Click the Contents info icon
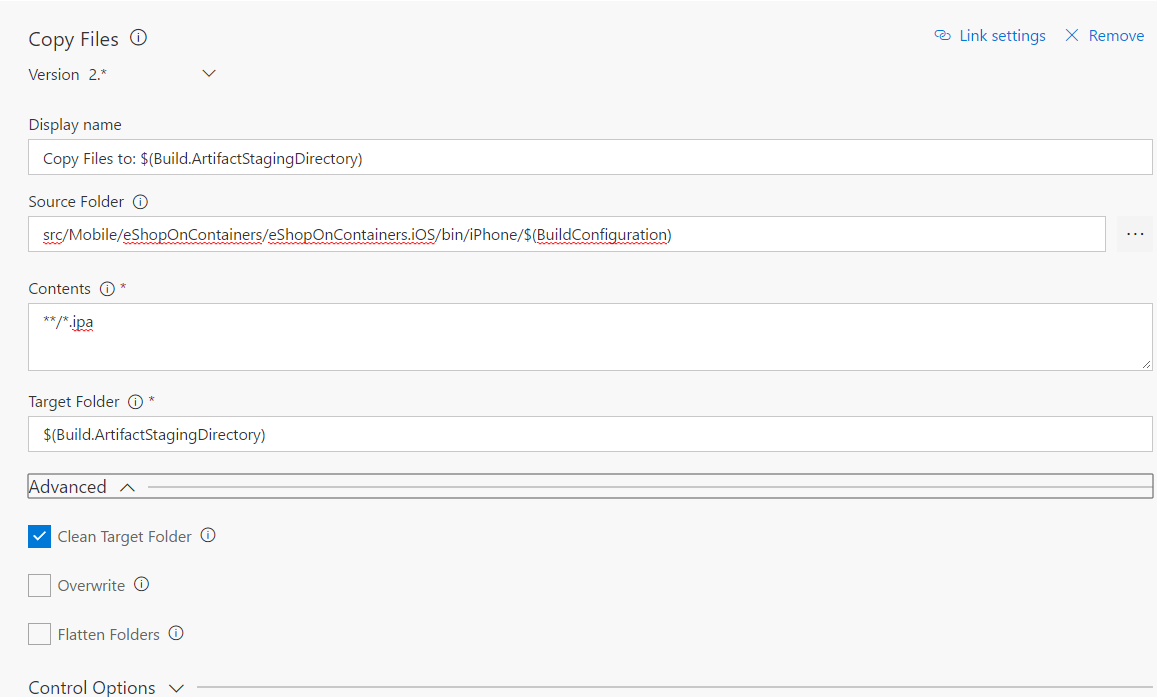The image size is (1157, 697). click(107, 289)
